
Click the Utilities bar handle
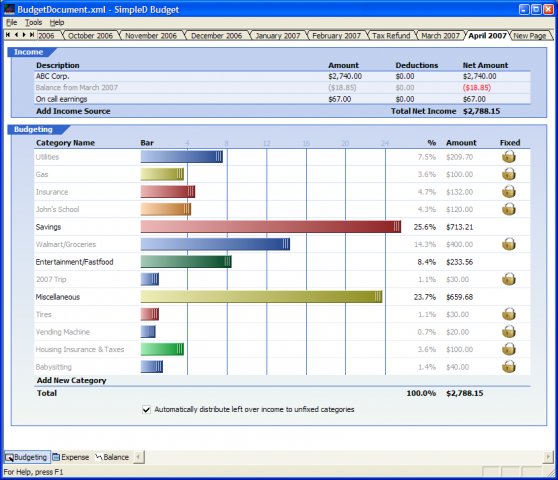(219, 157)
